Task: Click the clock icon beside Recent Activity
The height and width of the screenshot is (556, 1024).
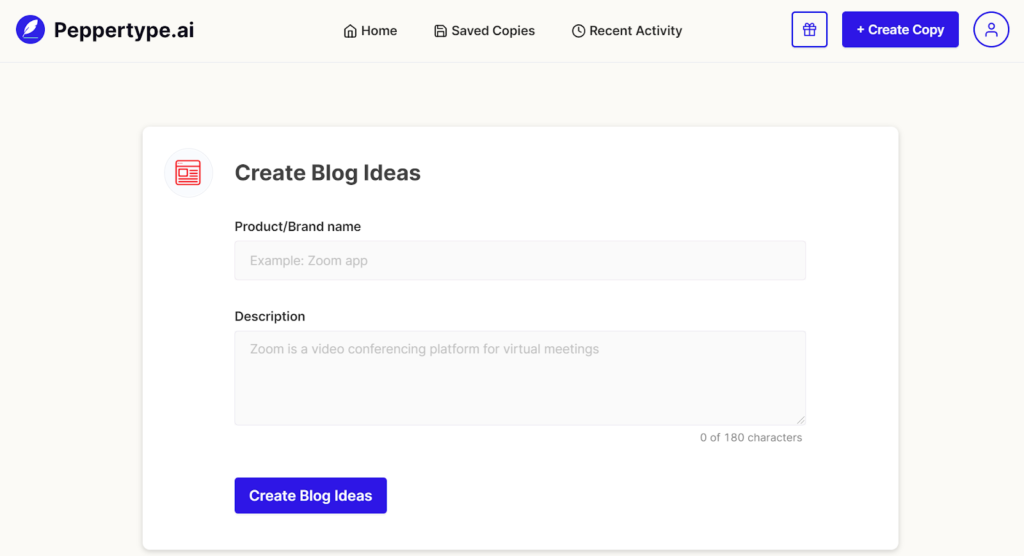Action: click(x=578, y=31)
